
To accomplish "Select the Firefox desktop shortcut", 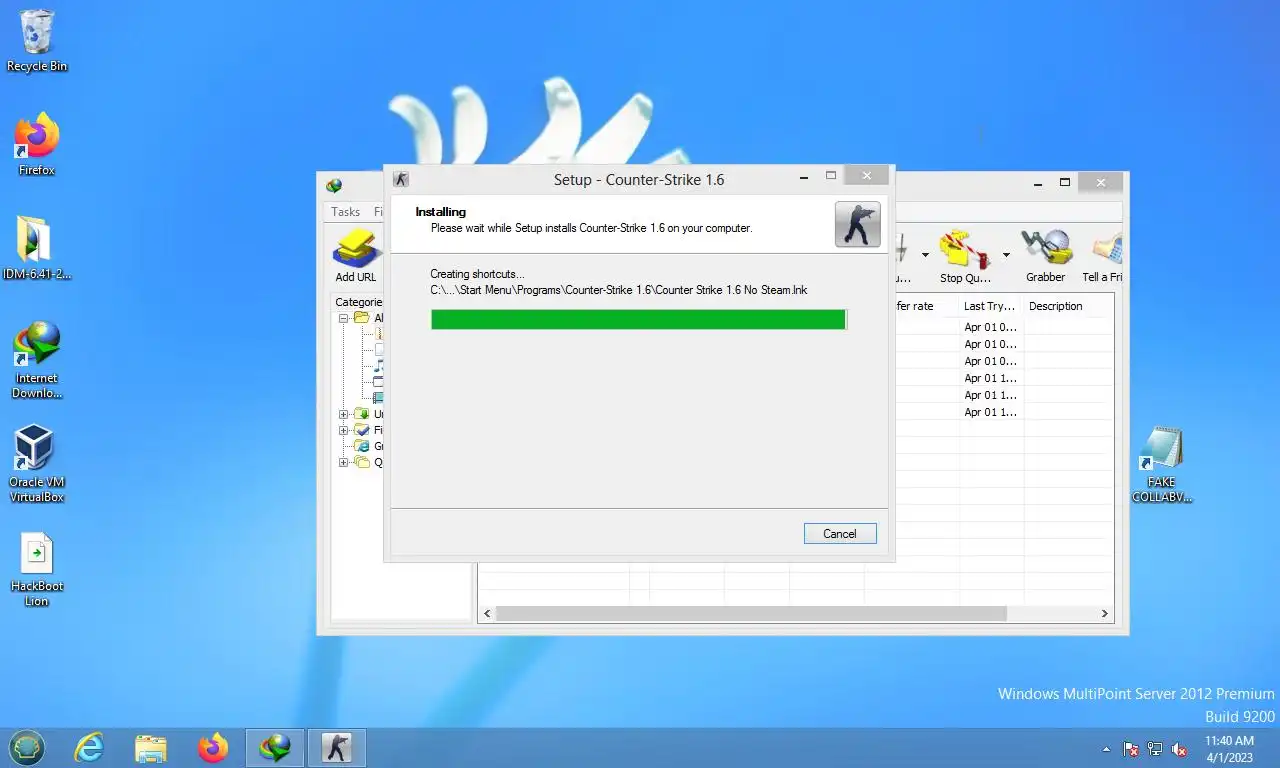I will pyautogui.click(x=37, y=145).
